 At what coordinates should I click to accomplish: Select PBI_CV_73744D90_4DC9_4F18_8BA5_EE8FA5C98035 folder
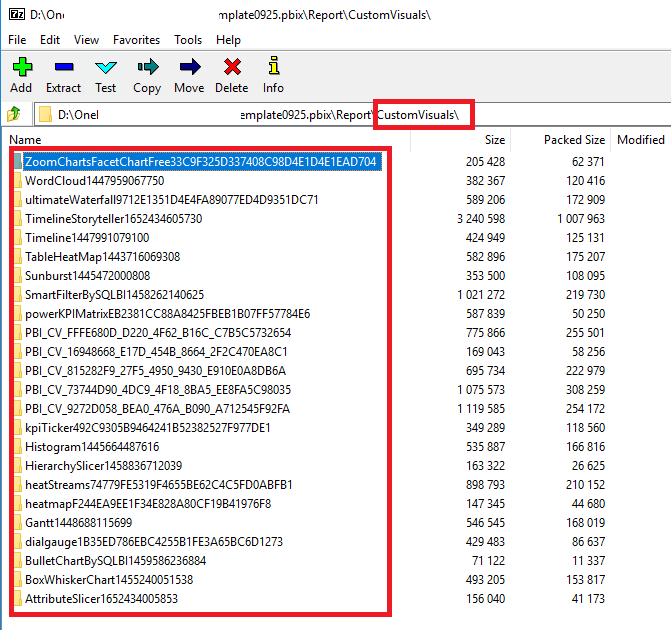[x=158, y=390]
